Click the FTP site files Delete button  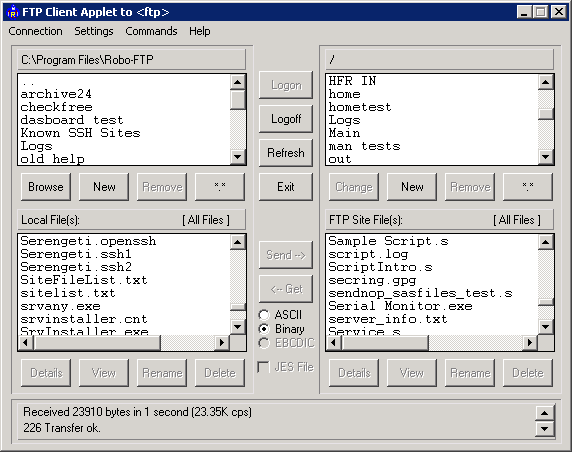[528, 373]
